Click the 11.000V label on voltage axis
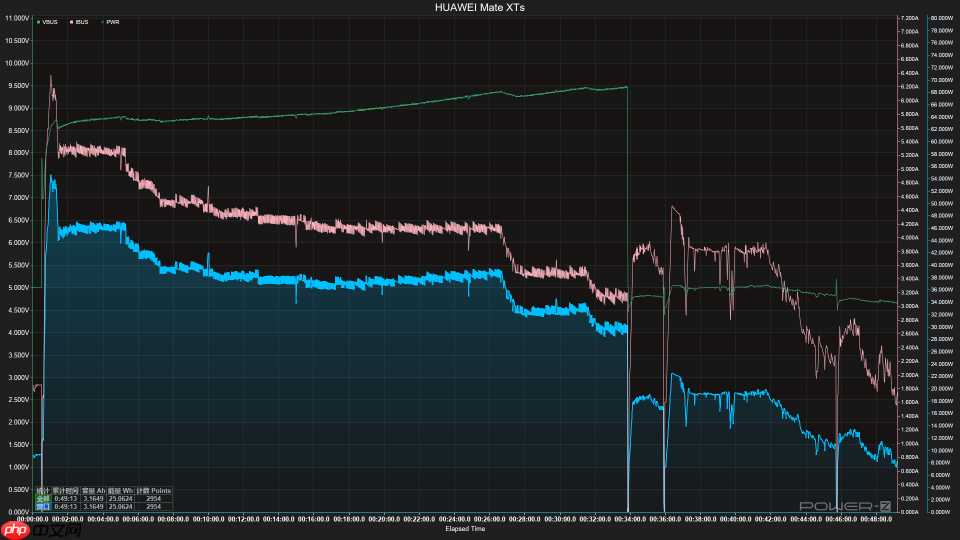Viewport: 960px width, 540px height. (x=16, y=40)
